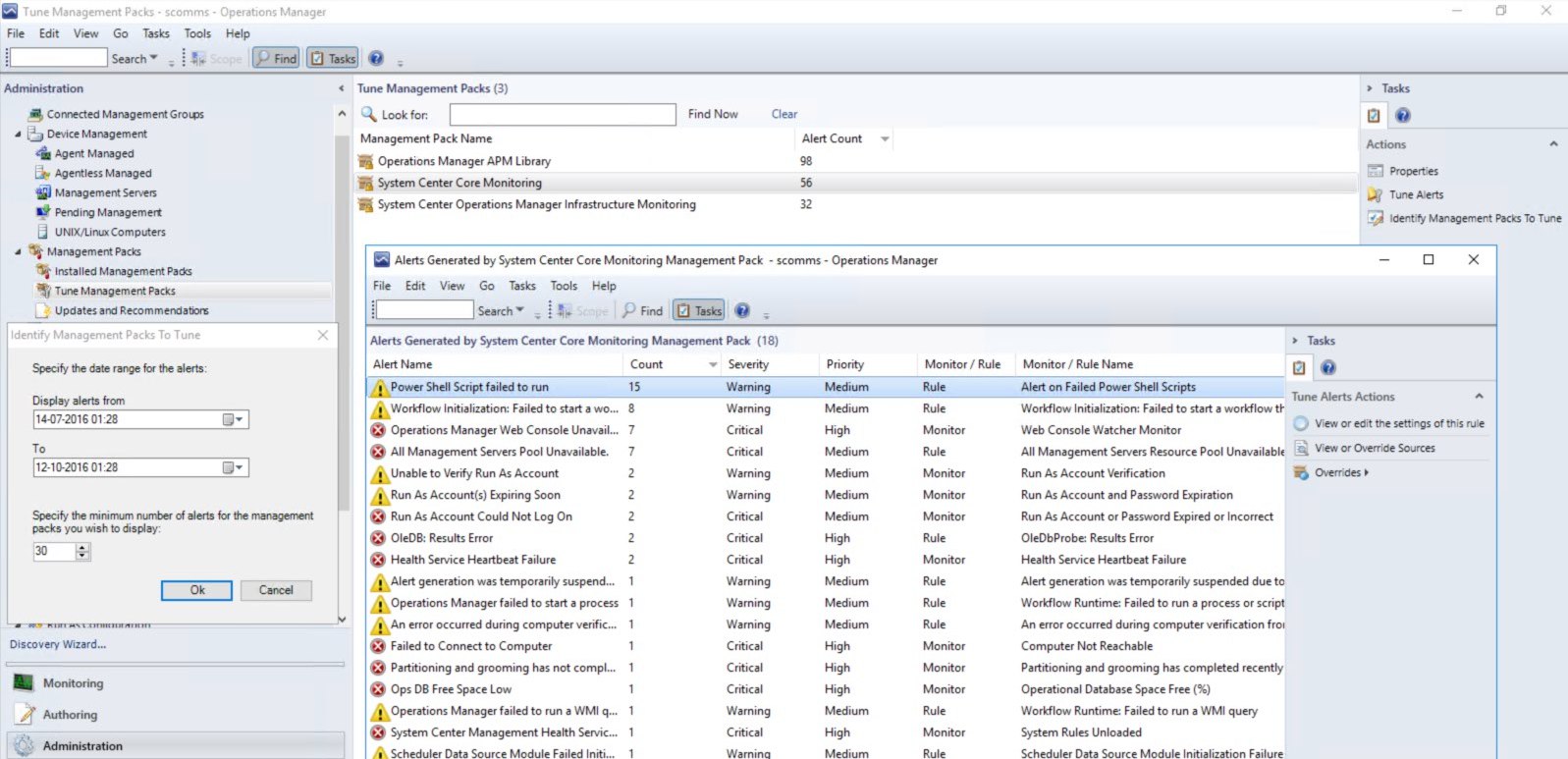Open help icon in main toolbar
This screenshot has width=1568, height=759.
tap(376, 58)
